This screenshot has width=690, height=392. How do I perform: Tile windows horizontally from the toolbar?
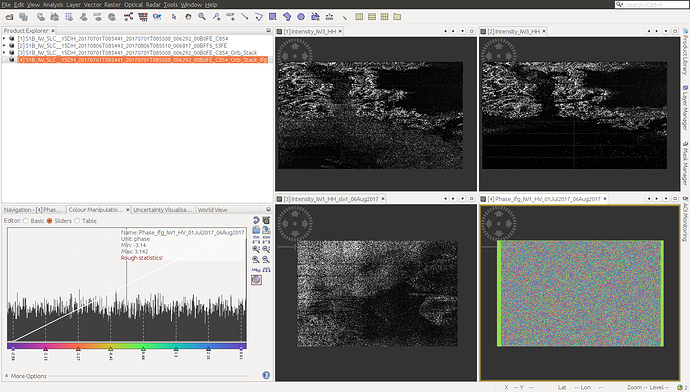[359, 17]
